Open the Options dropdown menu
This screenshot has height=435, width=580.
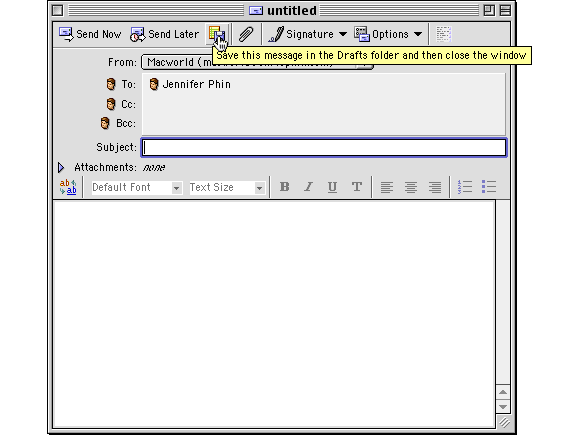pyautogui.click(x=388, y=34)
